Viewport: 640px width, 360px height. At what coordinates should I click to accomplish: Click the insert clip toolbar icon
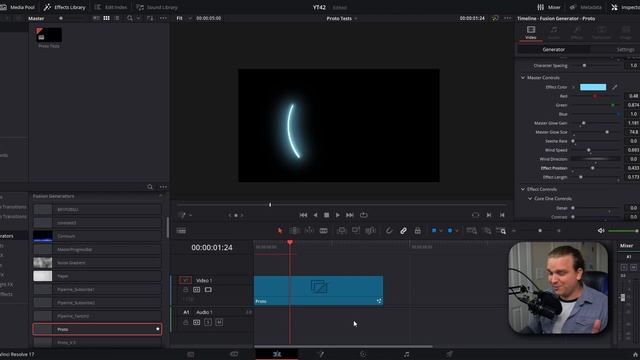341,231
